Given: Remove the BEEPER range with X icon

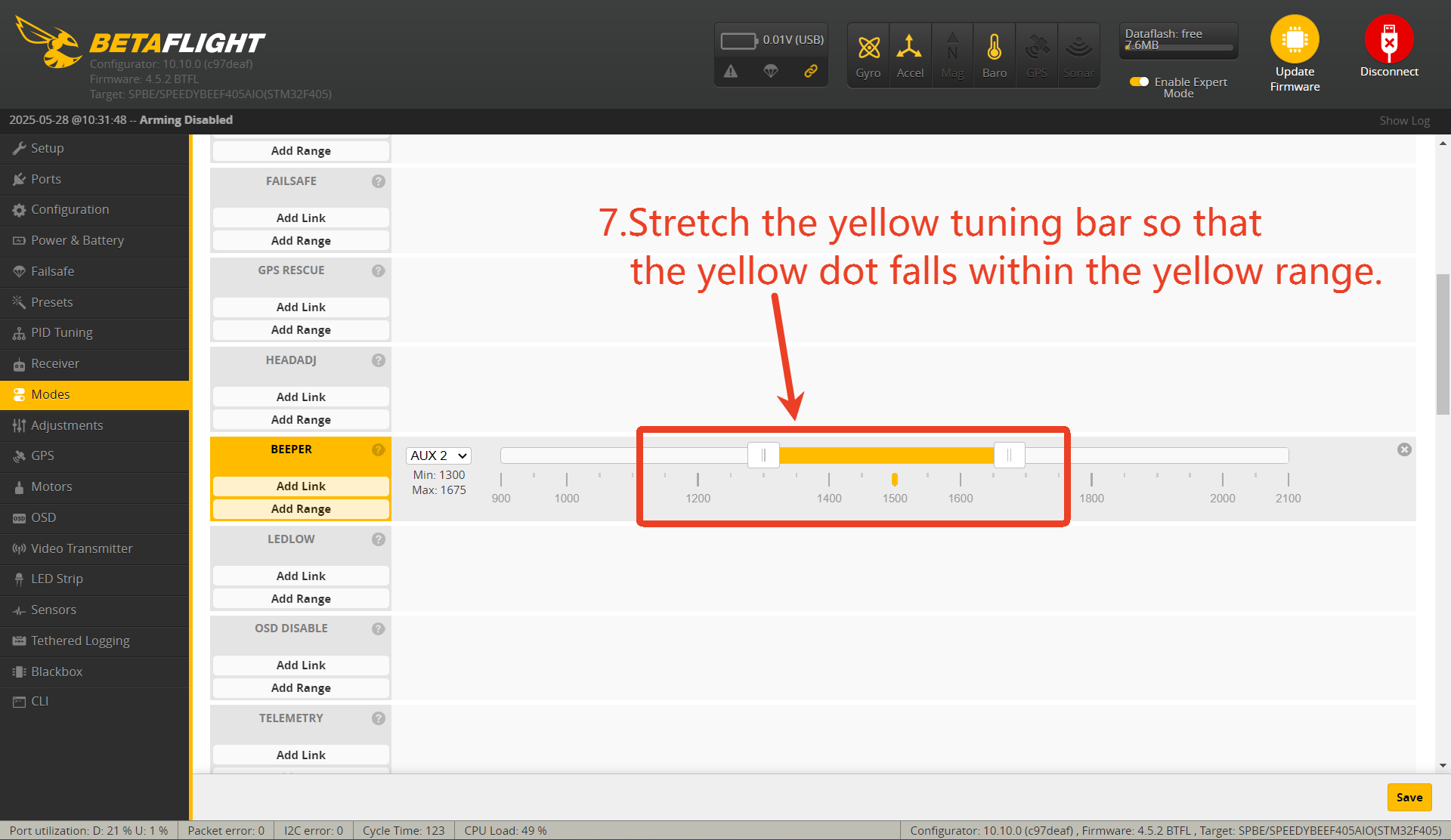Looking at the screenshot, I should pyautogui.click(x=1404, y=449).
